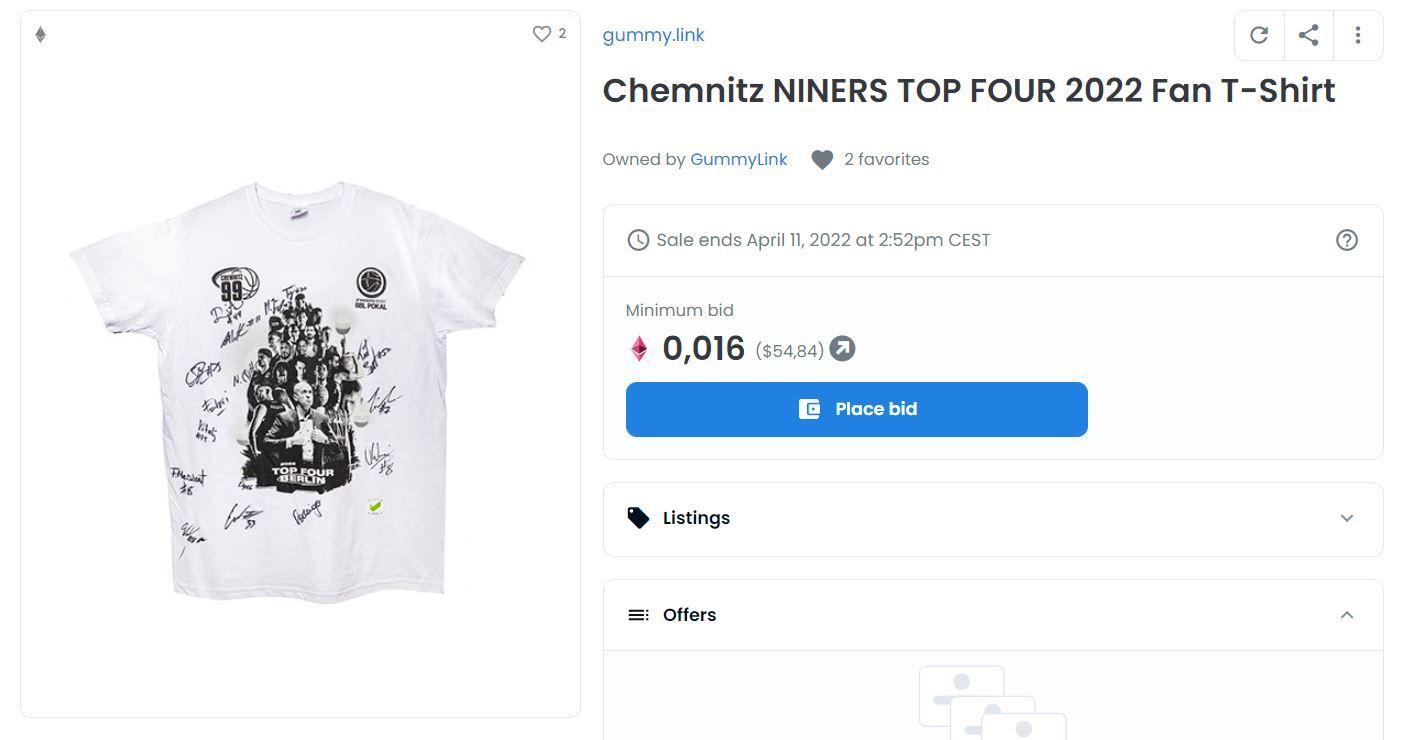Click the 2 favorites text
Viewport: 1410px width, 740px height.
pyautogui.click(x=886, y=159)
